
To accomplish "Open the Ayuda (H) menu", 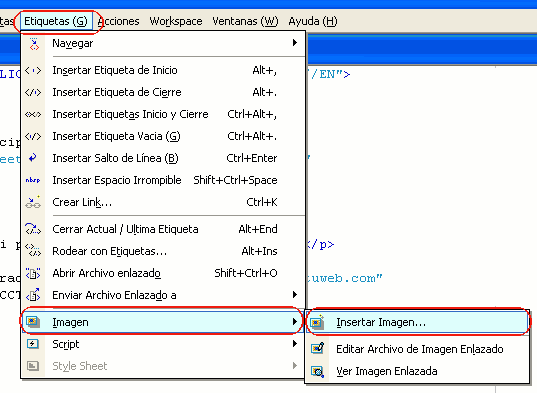I will pos(313,21).
